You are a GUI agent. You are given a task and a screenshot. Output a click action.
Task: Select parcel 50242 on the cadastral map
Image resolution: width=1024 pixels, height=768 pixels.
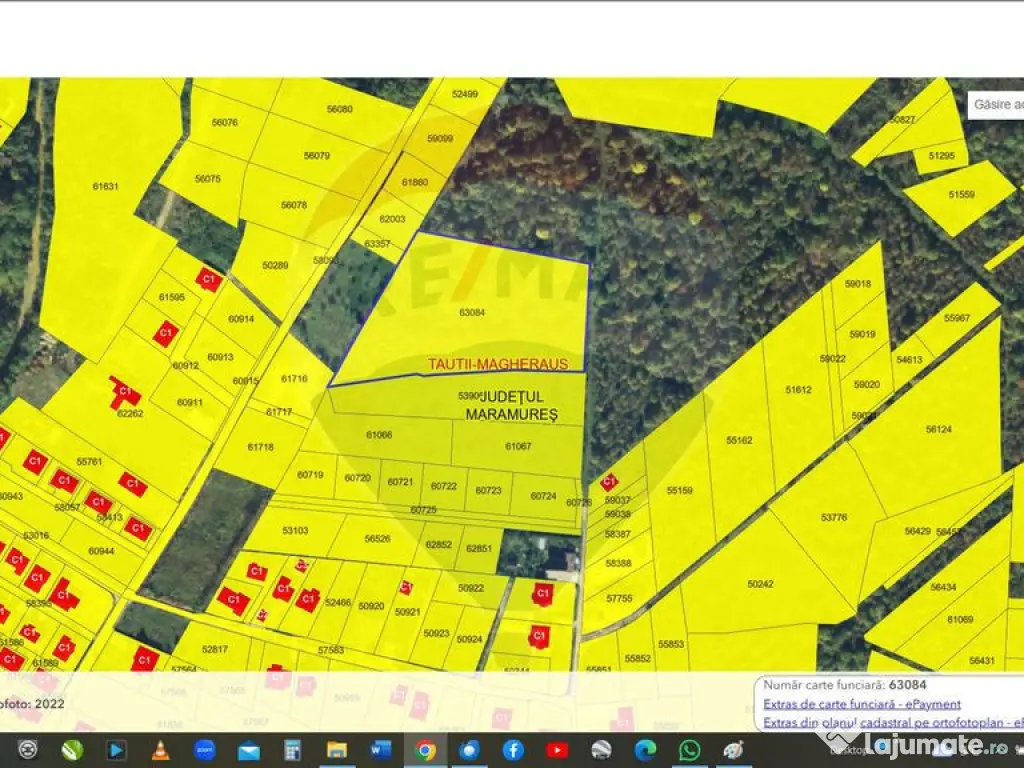pos(760,584)
